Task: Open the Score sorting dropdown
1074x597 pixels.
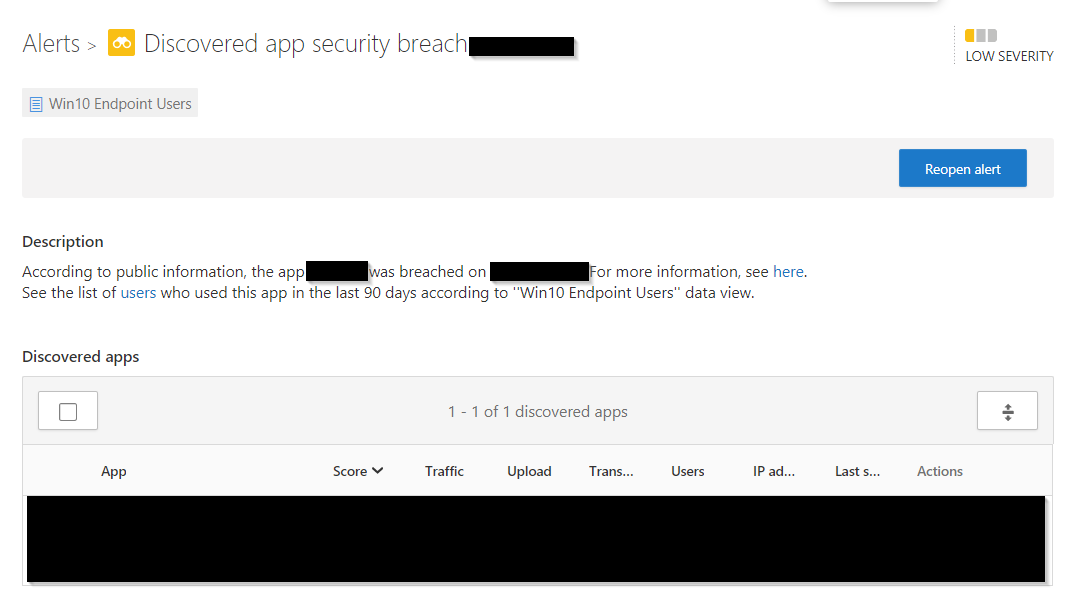Action: pos(358,471)
